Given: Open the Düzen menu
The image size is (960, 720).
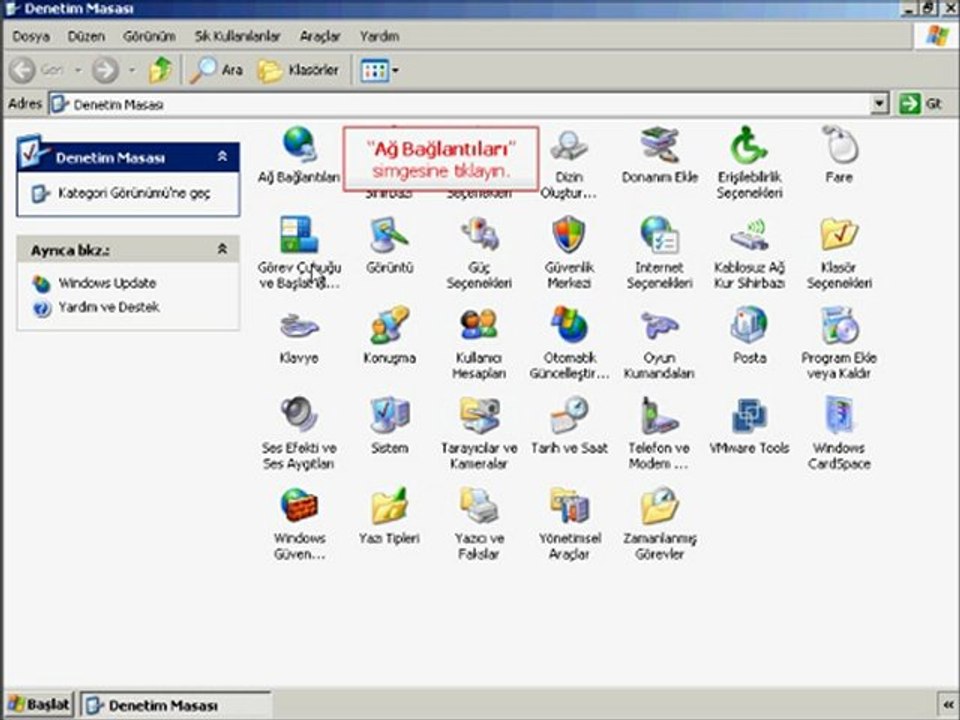Looking at the screenshot, I should click(x=86, y=36).
